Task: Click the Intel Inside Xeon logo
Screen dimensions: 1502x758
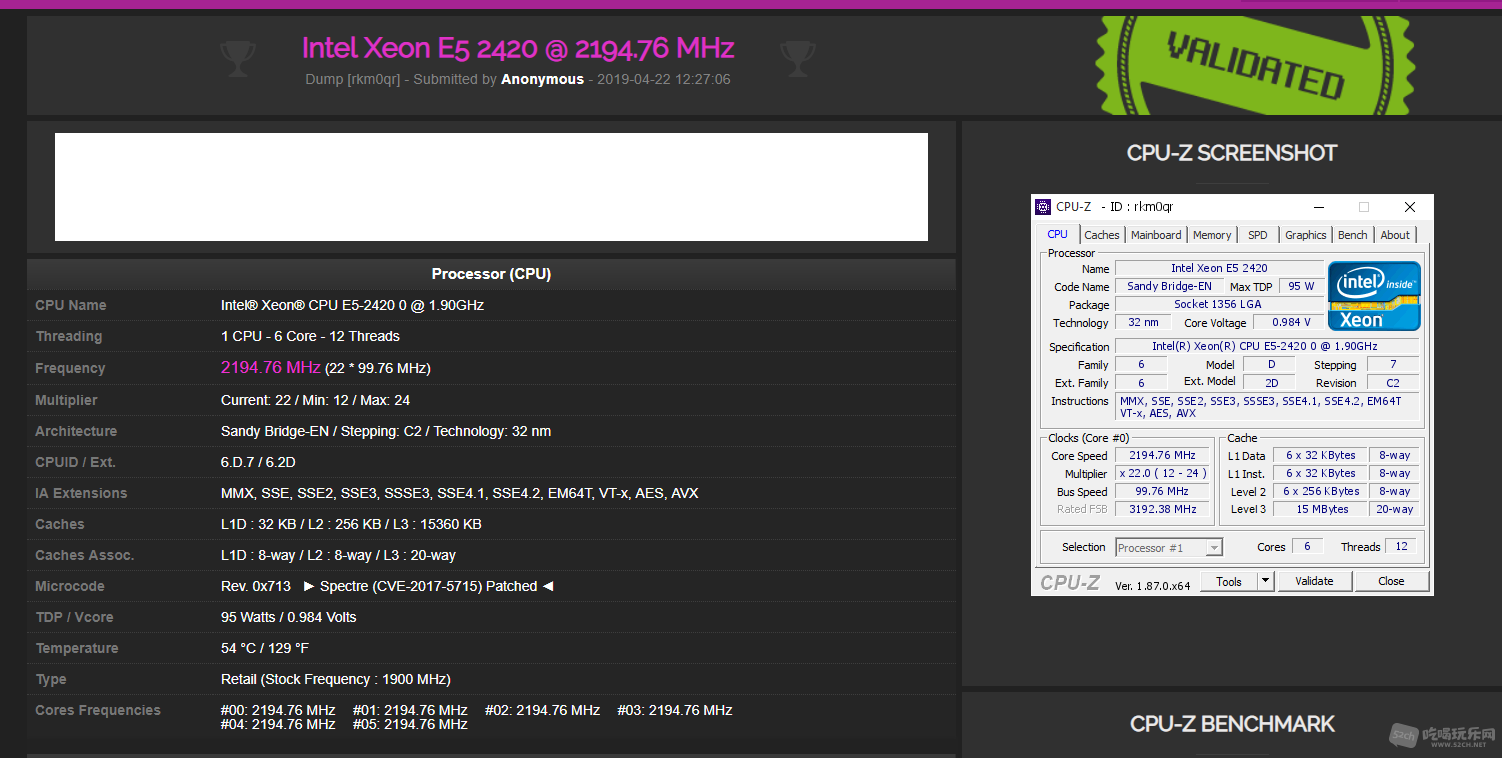Action: coord(1374,296)
